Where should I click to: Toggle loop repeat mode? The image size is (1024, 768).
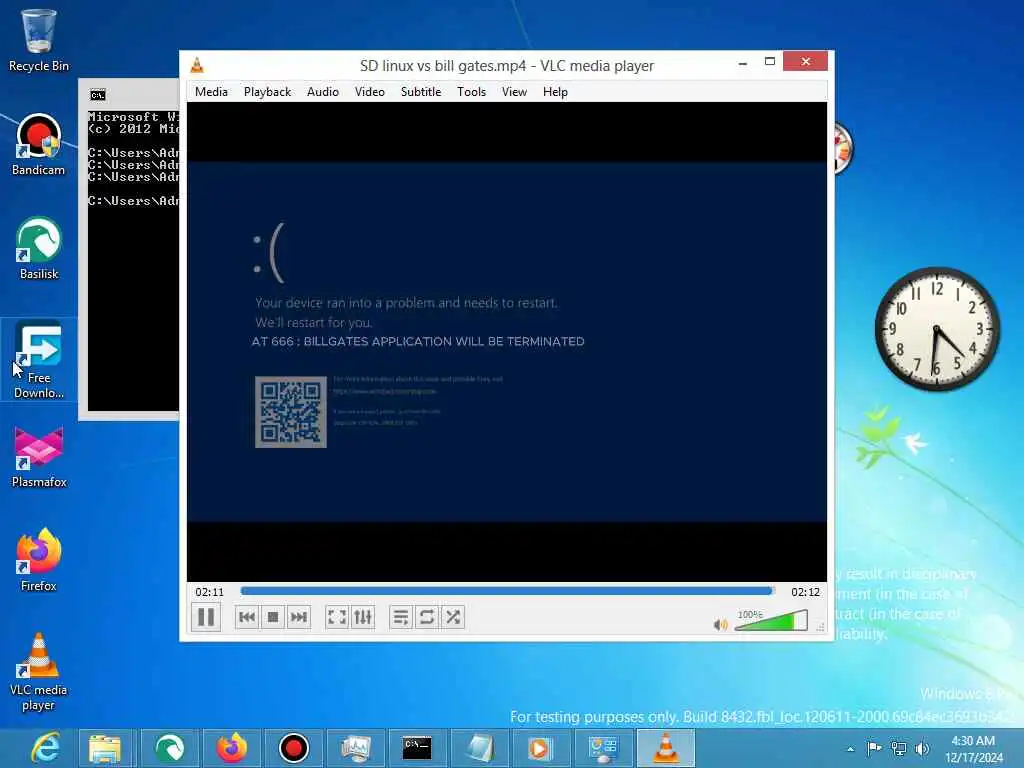click(x=426, y=617)
